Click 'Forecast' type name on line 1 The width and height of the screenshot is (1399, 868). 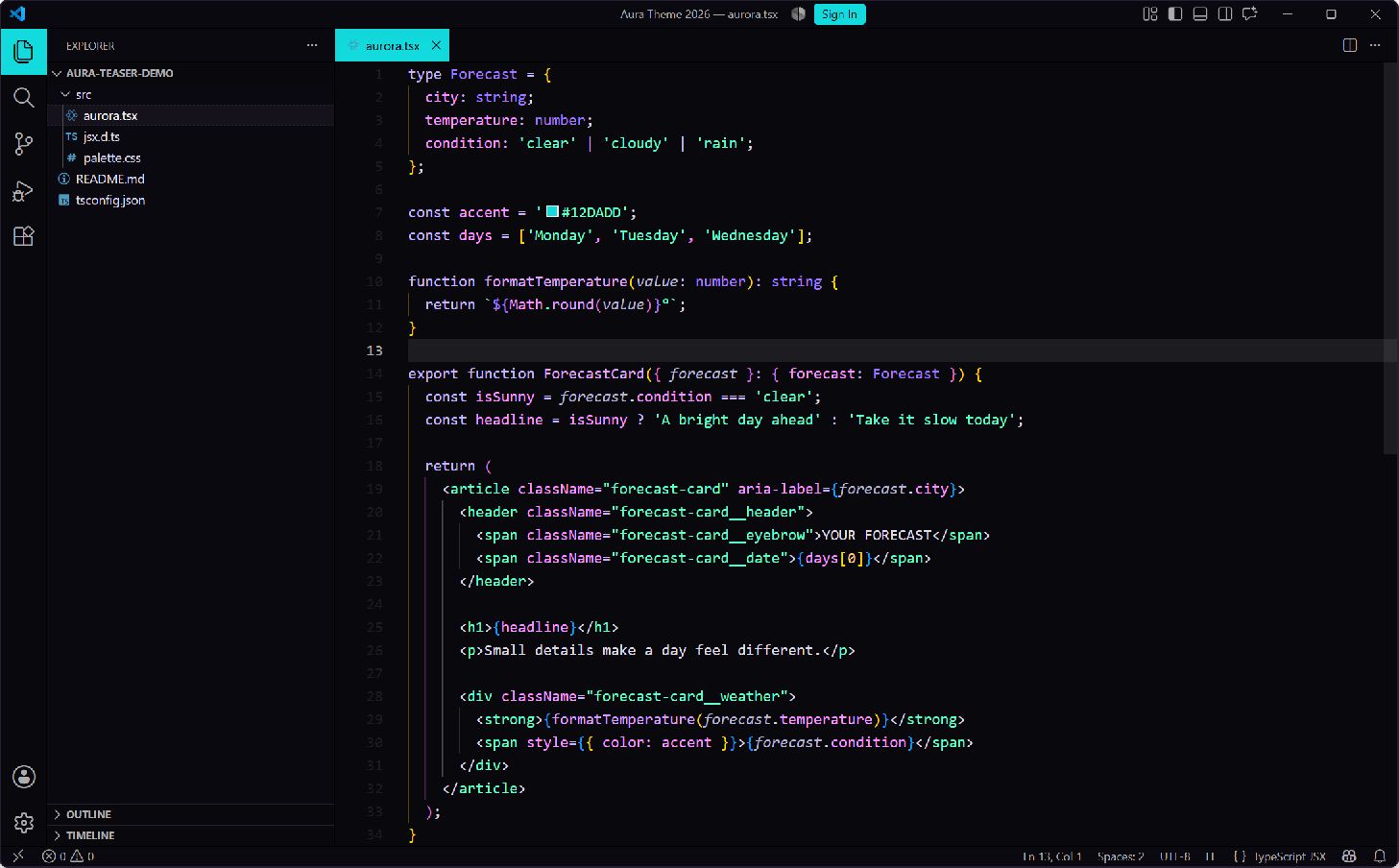[484, 74]
